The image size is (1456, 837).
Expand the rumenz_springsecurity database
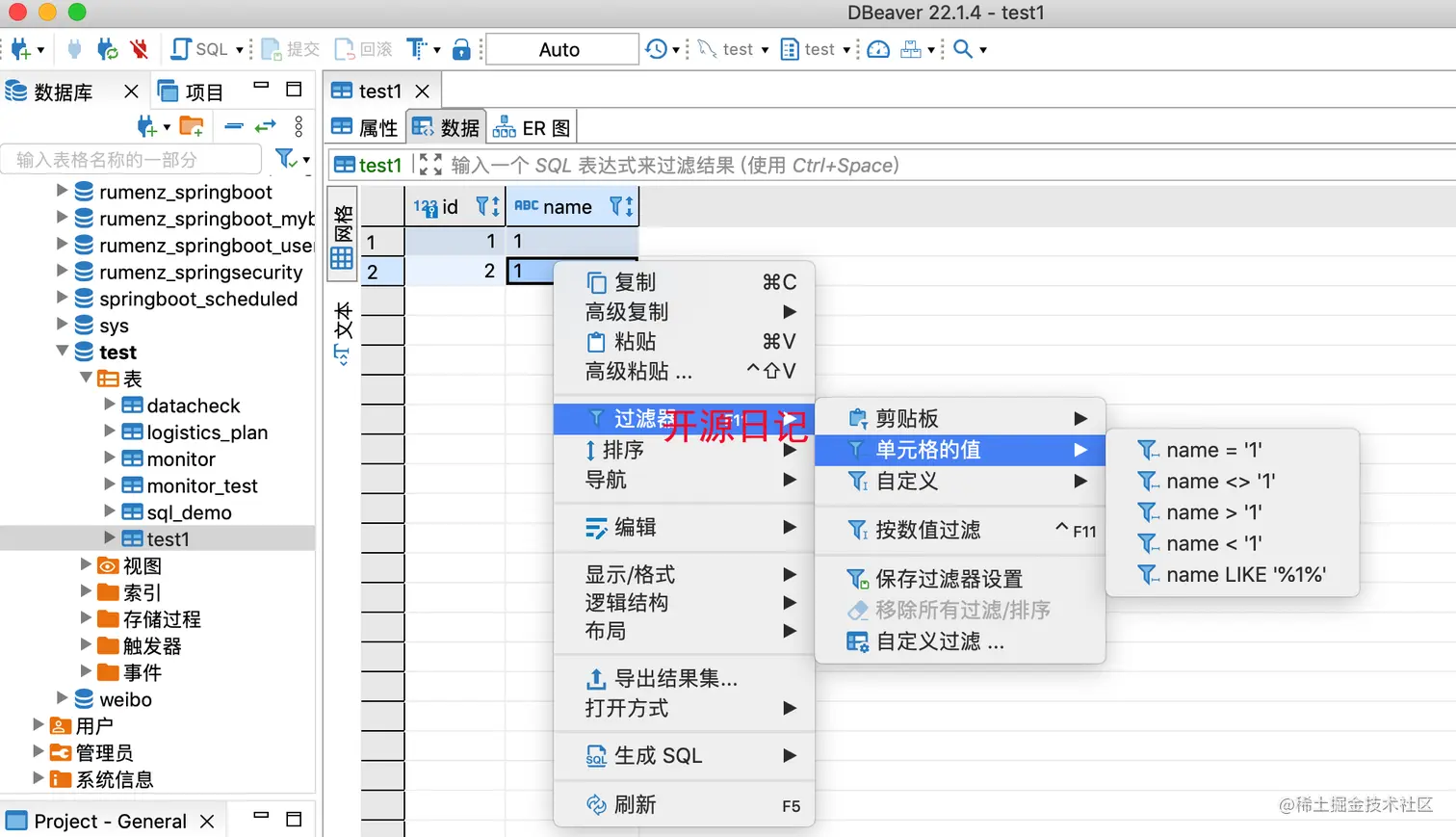tap(63, 271)
